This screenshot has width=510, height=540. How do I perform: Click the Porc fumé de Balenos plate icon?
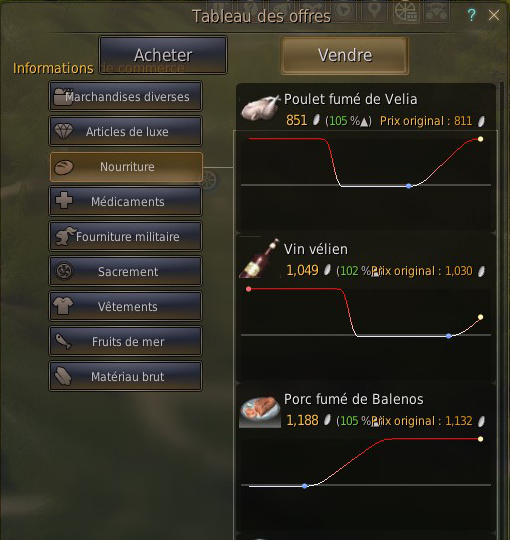click(x=260, y=411)
